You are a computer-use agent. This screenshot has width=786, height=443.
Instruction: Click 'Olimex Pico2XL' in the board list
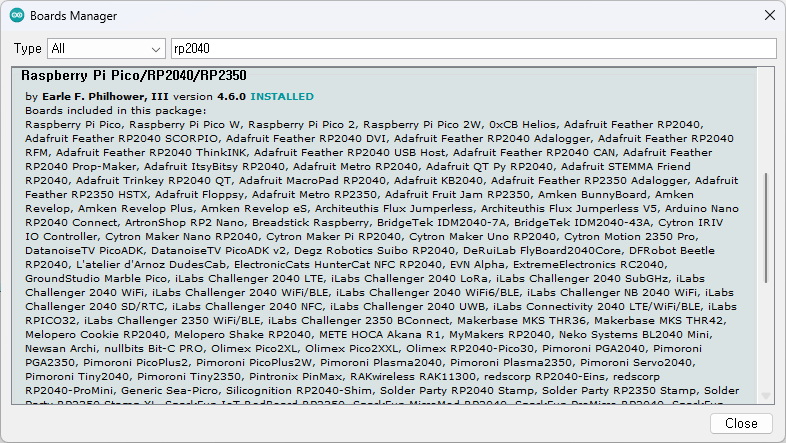point(254,348)
